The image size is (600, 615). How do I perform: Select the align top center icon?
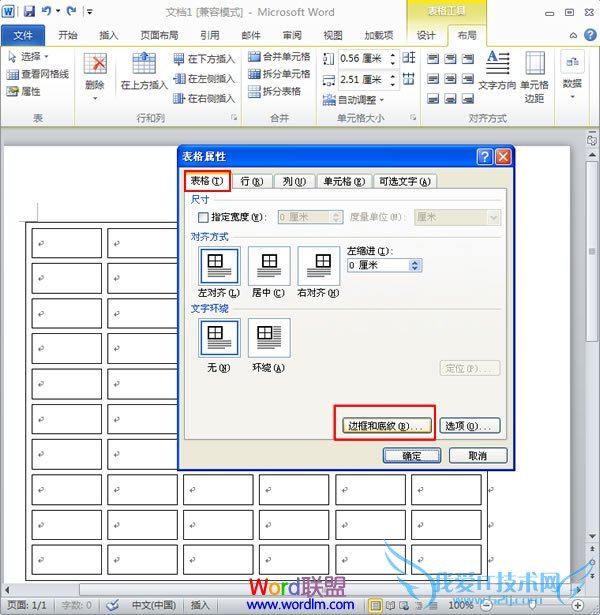[450, 59]
